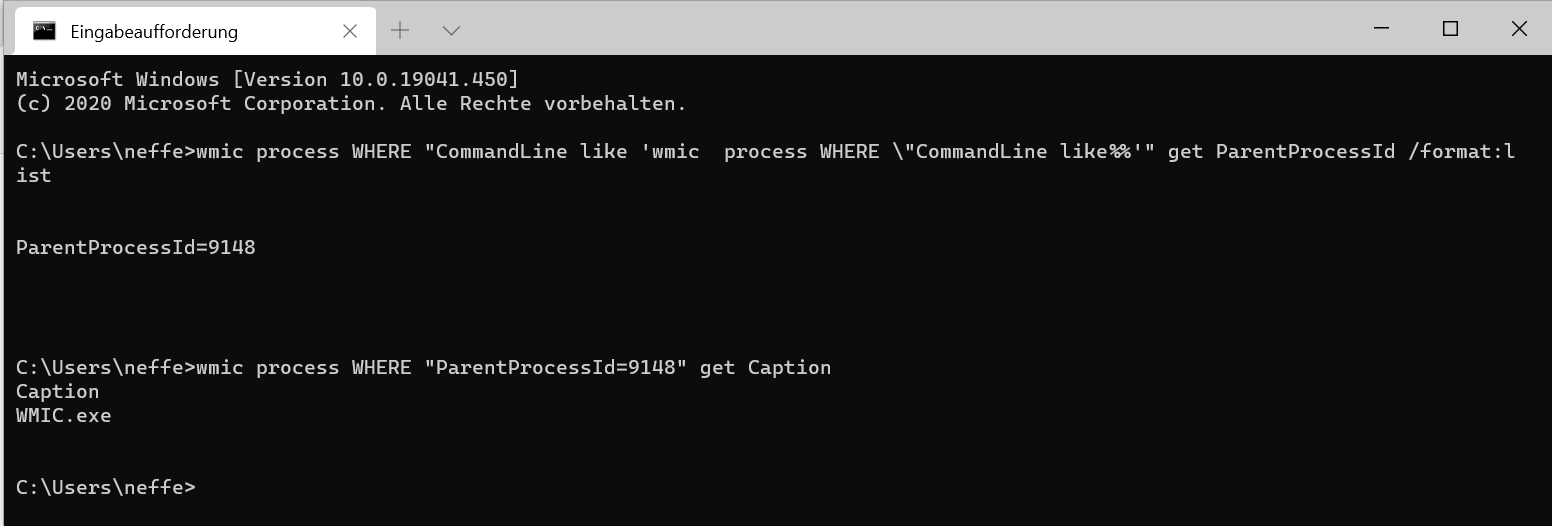Maximize the terminal window
Viewport: 1552px width, 526px height.
pos(1450,29)
